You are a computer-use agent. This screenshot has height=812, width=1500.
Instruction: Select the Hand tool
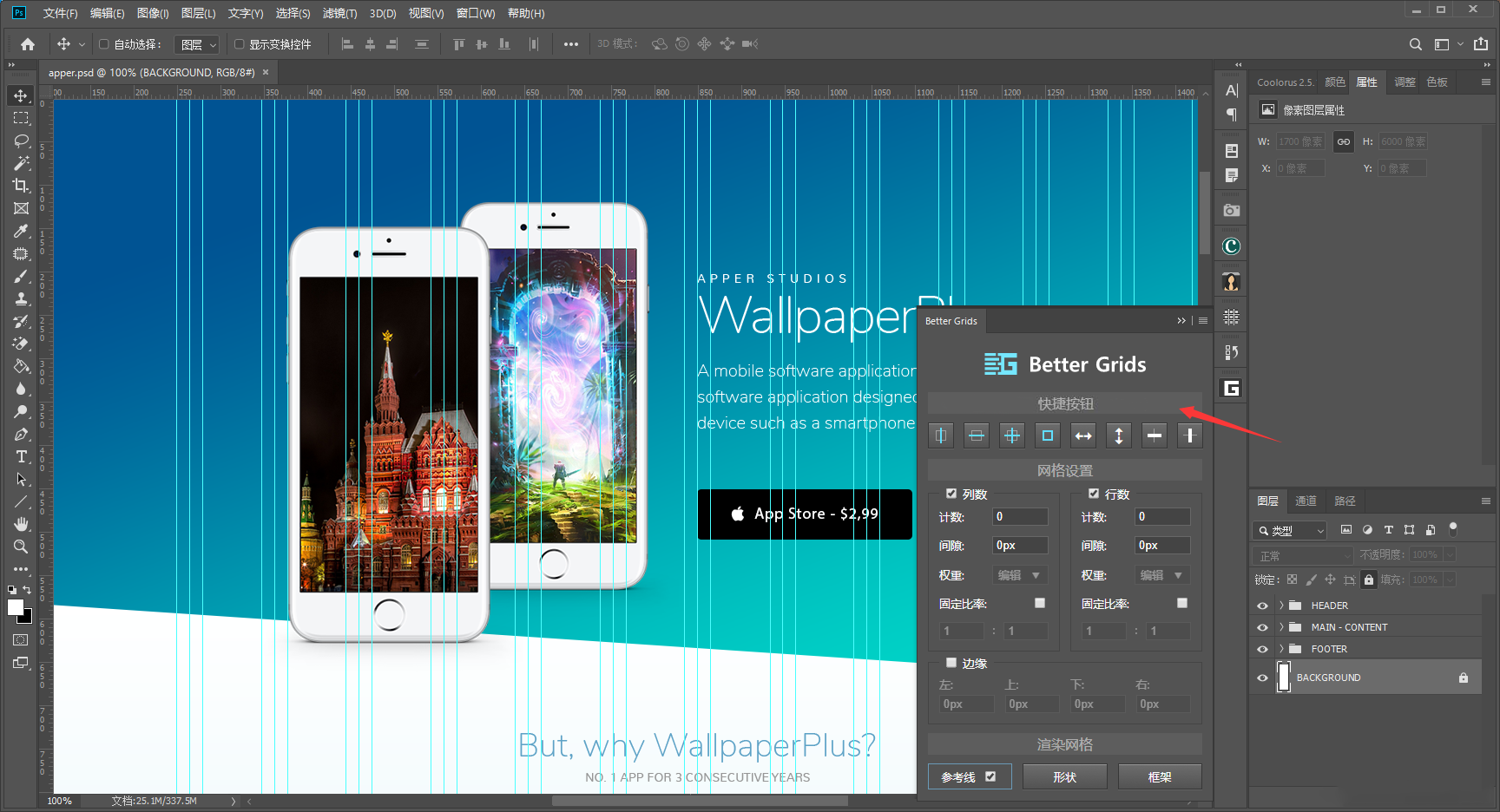coord(21,524)
